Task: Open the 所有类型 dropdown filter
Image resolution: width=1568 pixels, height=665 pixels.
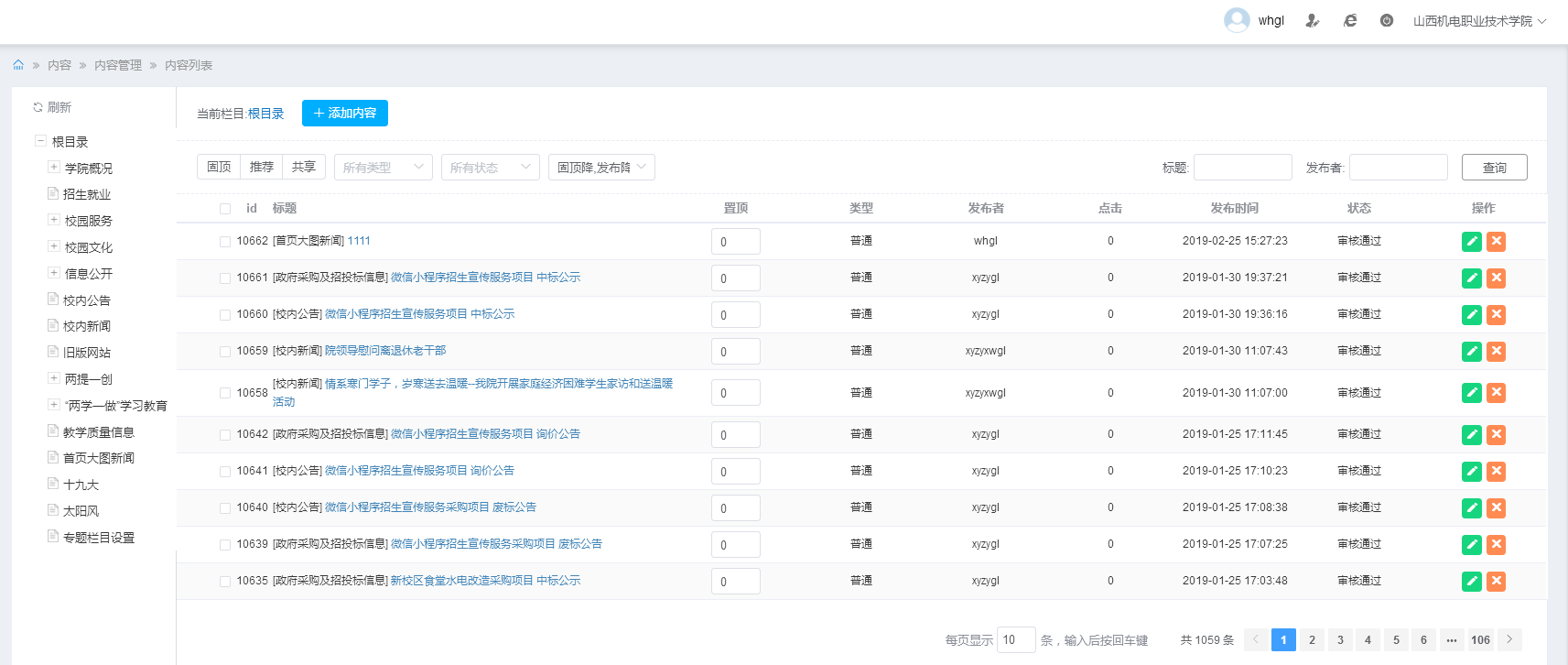Action: [x=383, y=168]
